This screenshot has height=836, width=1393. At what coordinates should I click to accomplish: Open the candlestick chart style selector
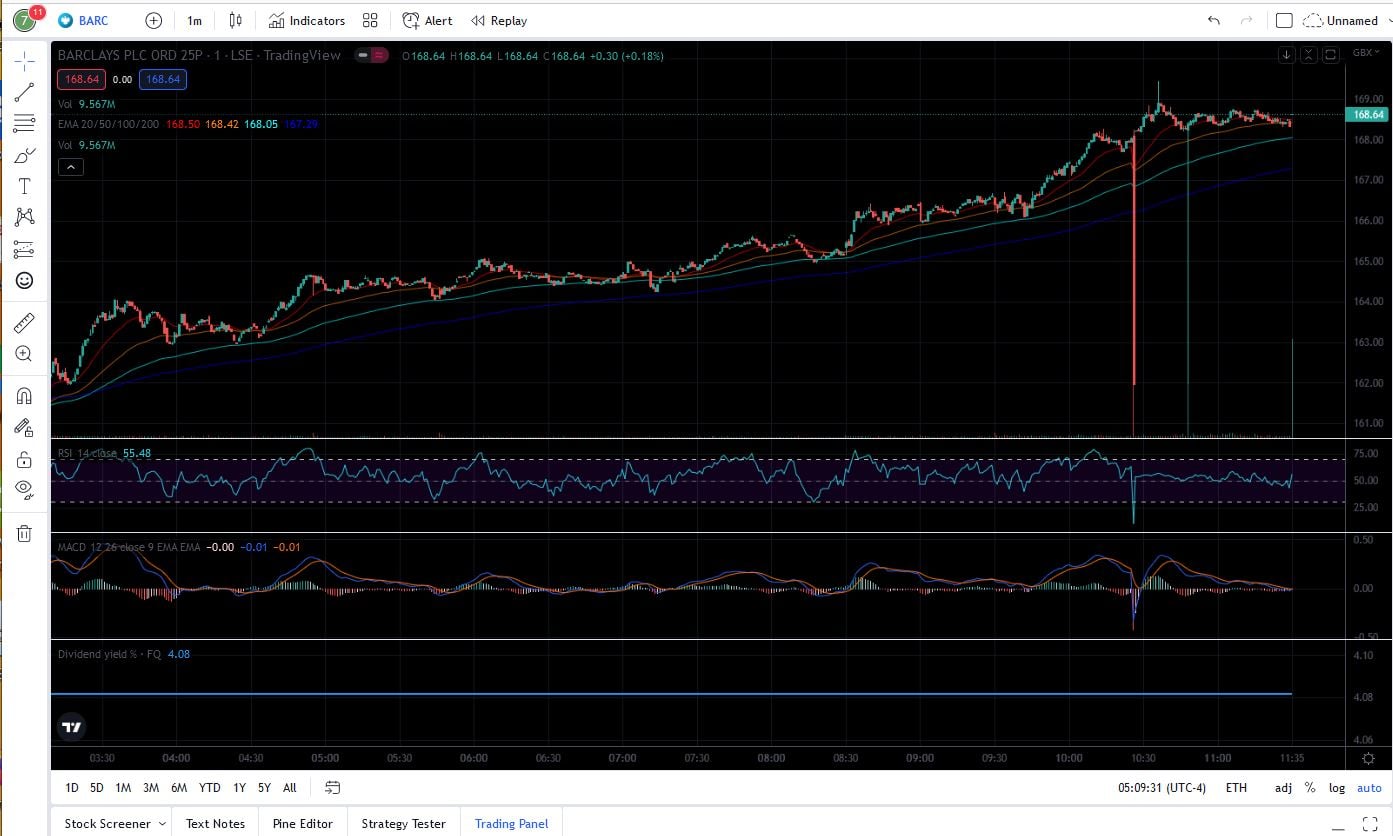(x=235, y=20)
